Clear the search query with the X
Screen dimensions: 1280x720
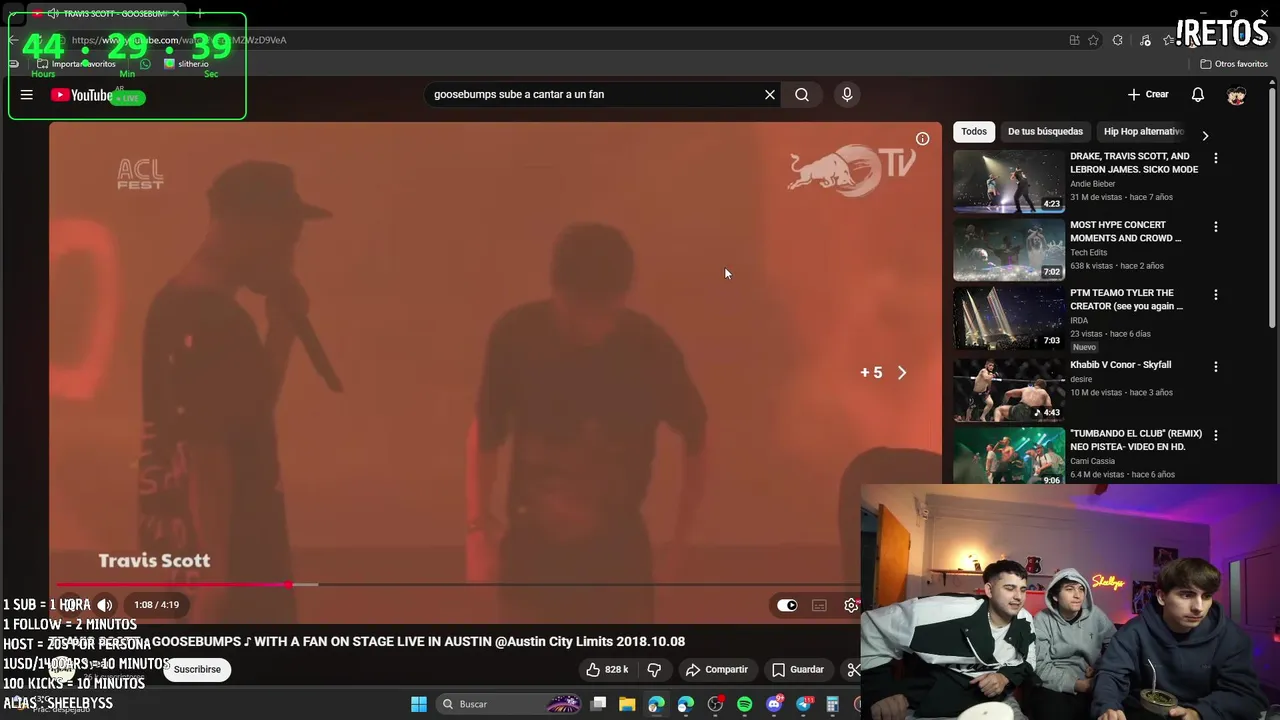pos(770,94)
